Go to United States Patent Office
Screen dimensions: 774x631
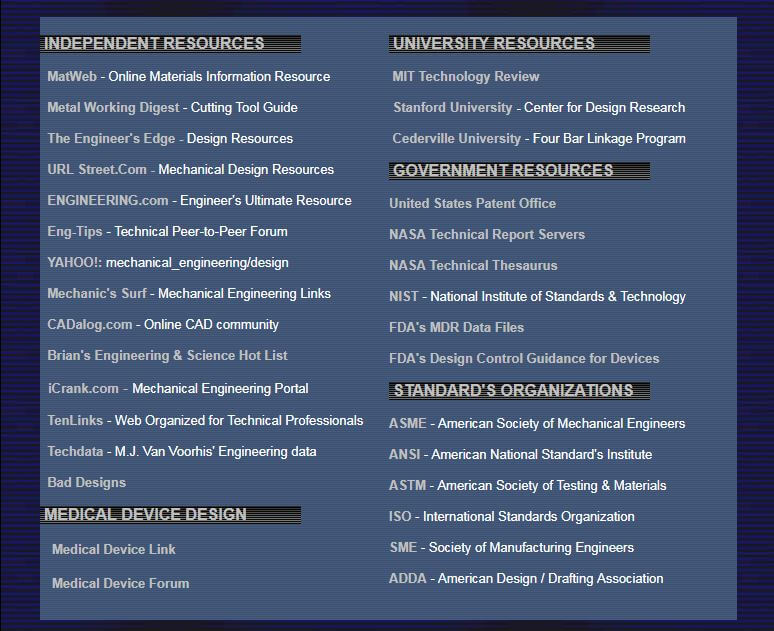472,203
